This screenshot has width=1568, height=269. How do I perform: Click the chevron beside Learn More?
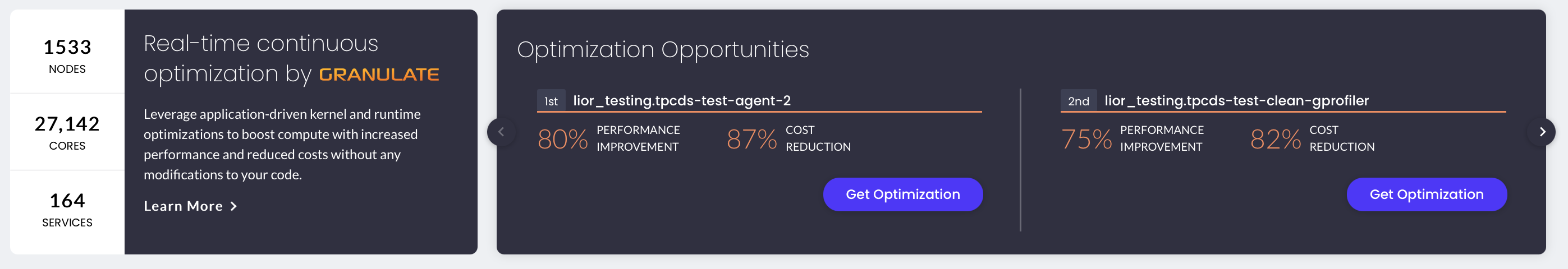tap(233, 206)
